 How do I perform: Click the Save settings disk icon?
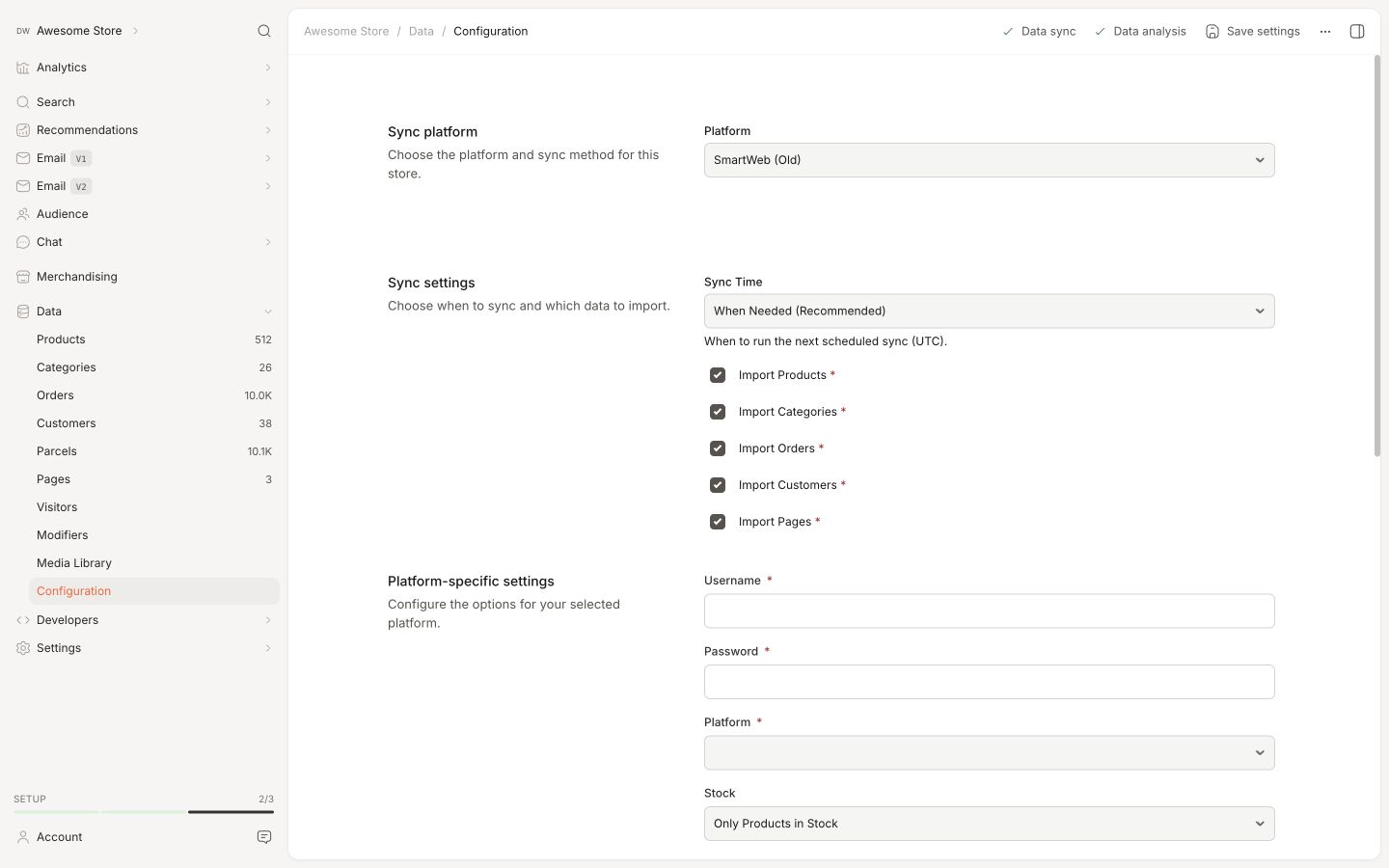(1212, 32)
